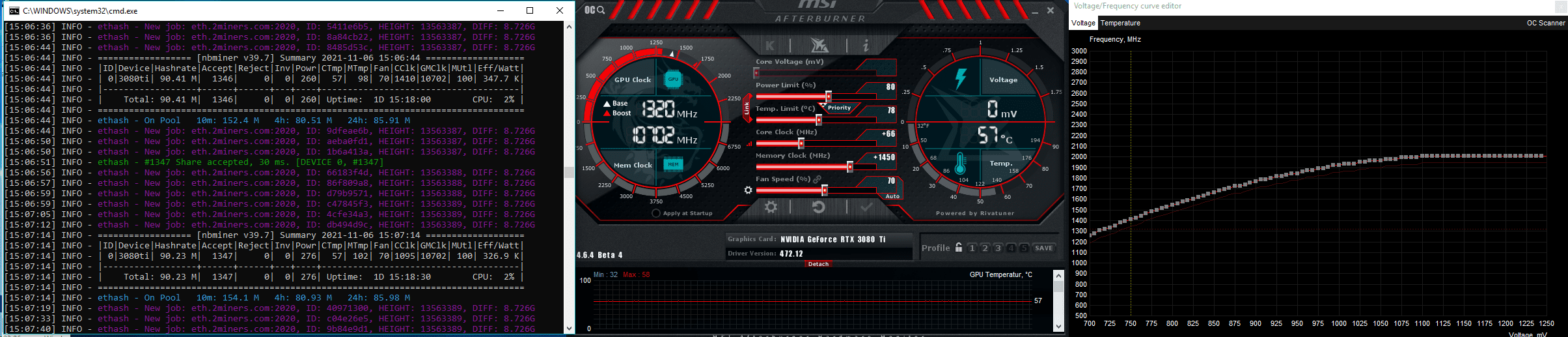Select profile slot 2
The width and height of the screenshot is (1568, 337).
(x=985, y=248)
